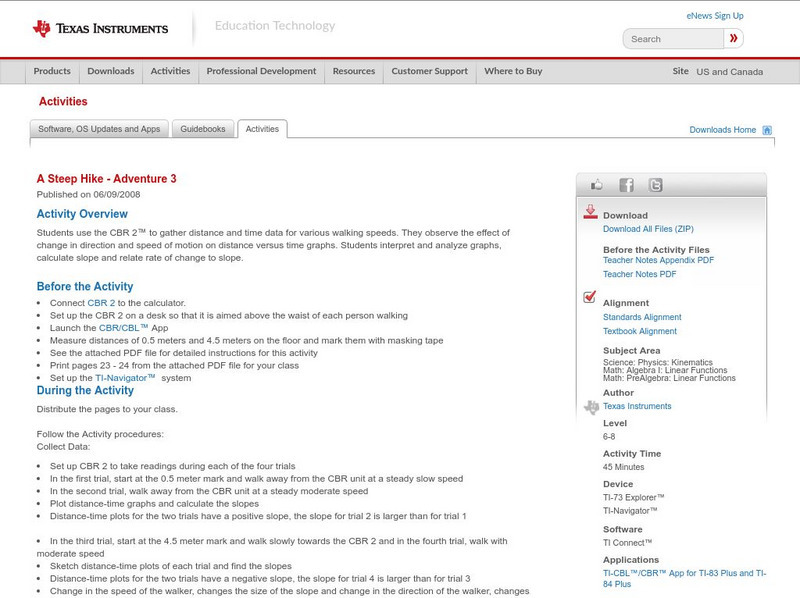Open Teacher Notes PDF link
Image resolution: width=800 pixels, height=598 pixels.
(639, 274)
